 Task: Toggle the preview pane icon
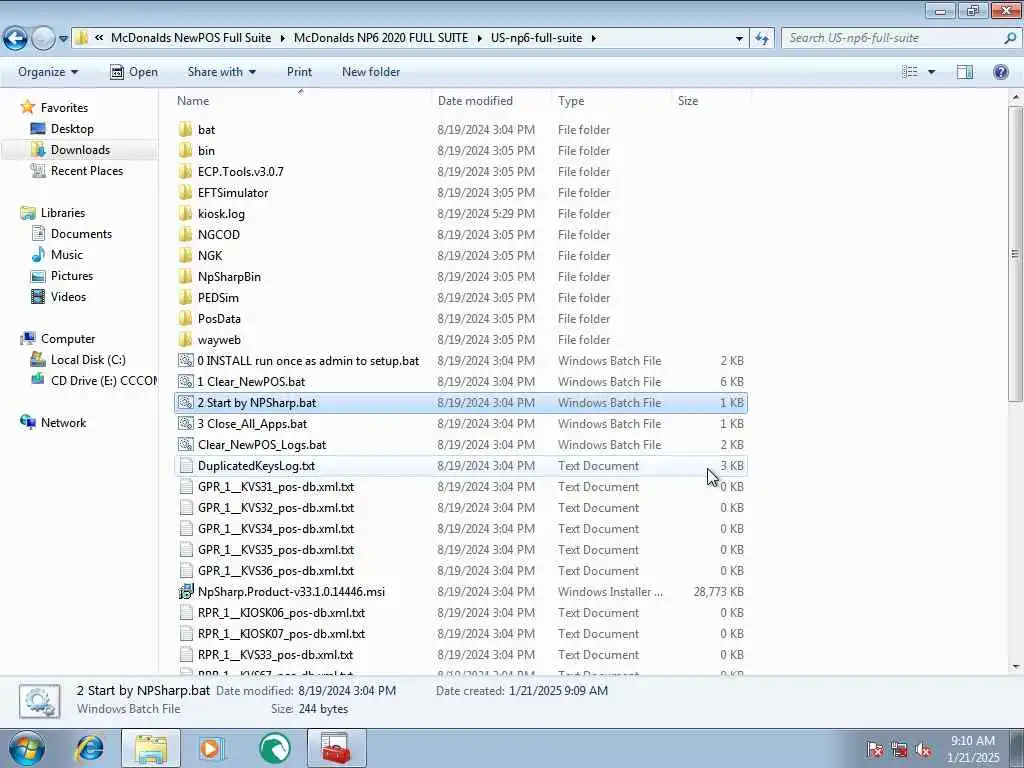coord(965,72)
